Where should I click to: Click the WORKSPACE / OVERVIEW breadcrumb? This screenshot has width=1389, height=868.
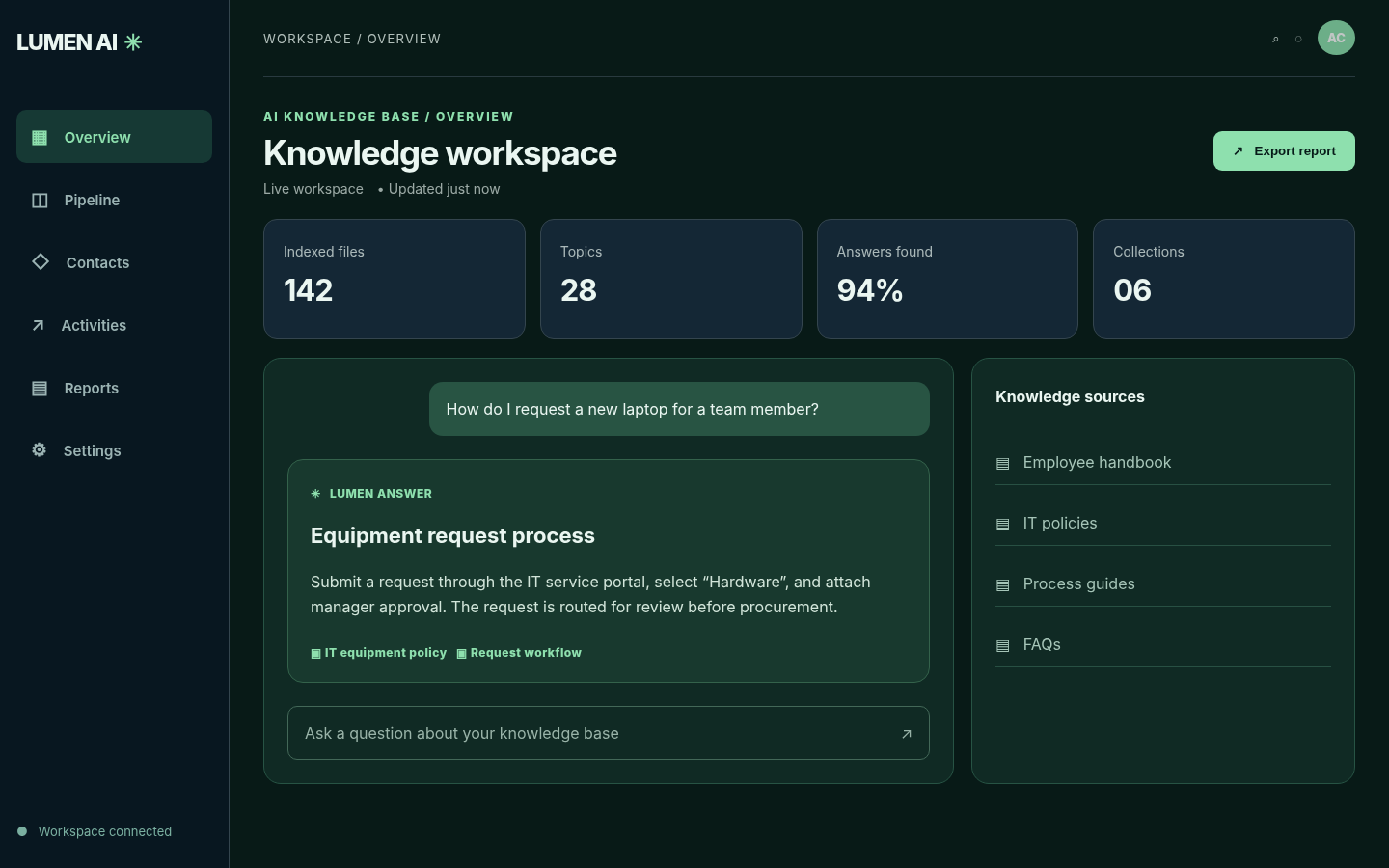click(352, 39)
